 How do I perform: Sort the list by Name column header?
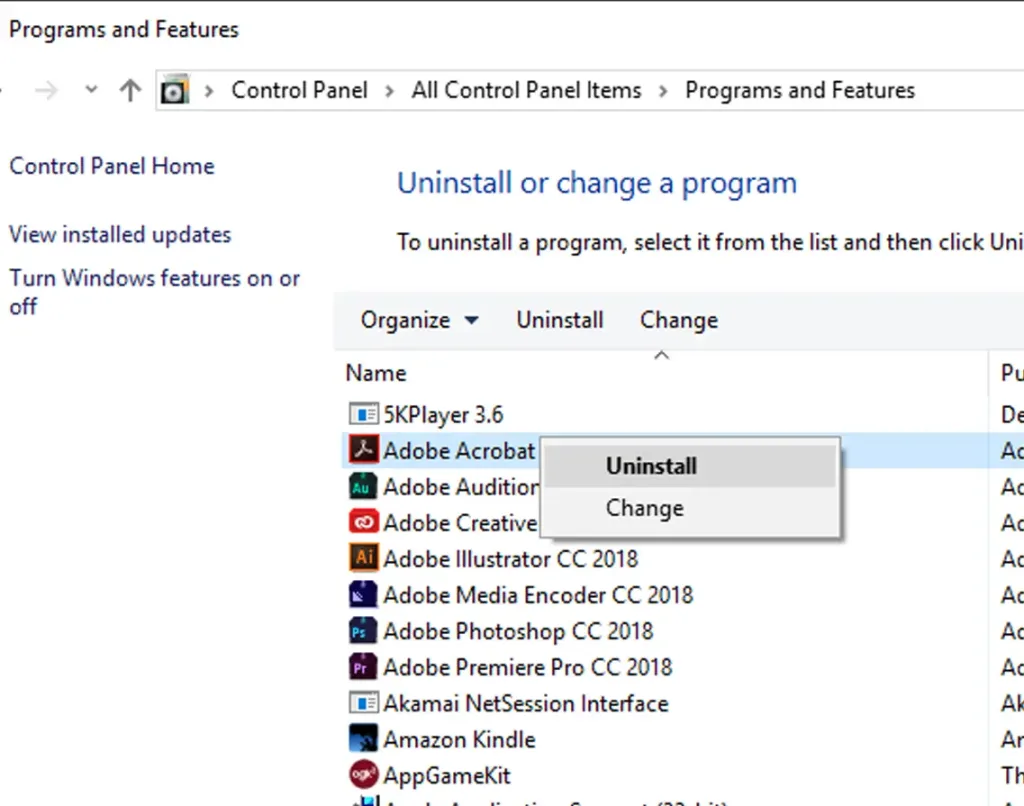coord(376,373)
